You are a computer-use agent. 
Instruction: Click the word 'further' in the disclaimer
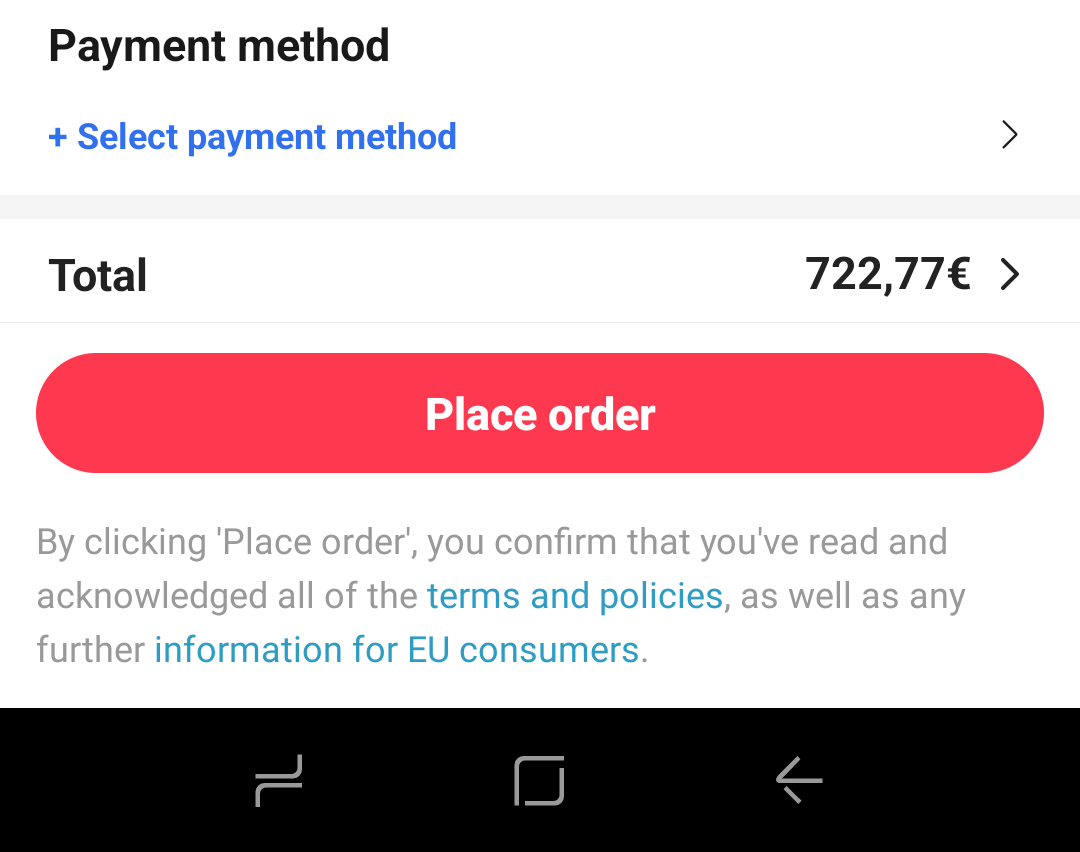(x=91, y=650)
